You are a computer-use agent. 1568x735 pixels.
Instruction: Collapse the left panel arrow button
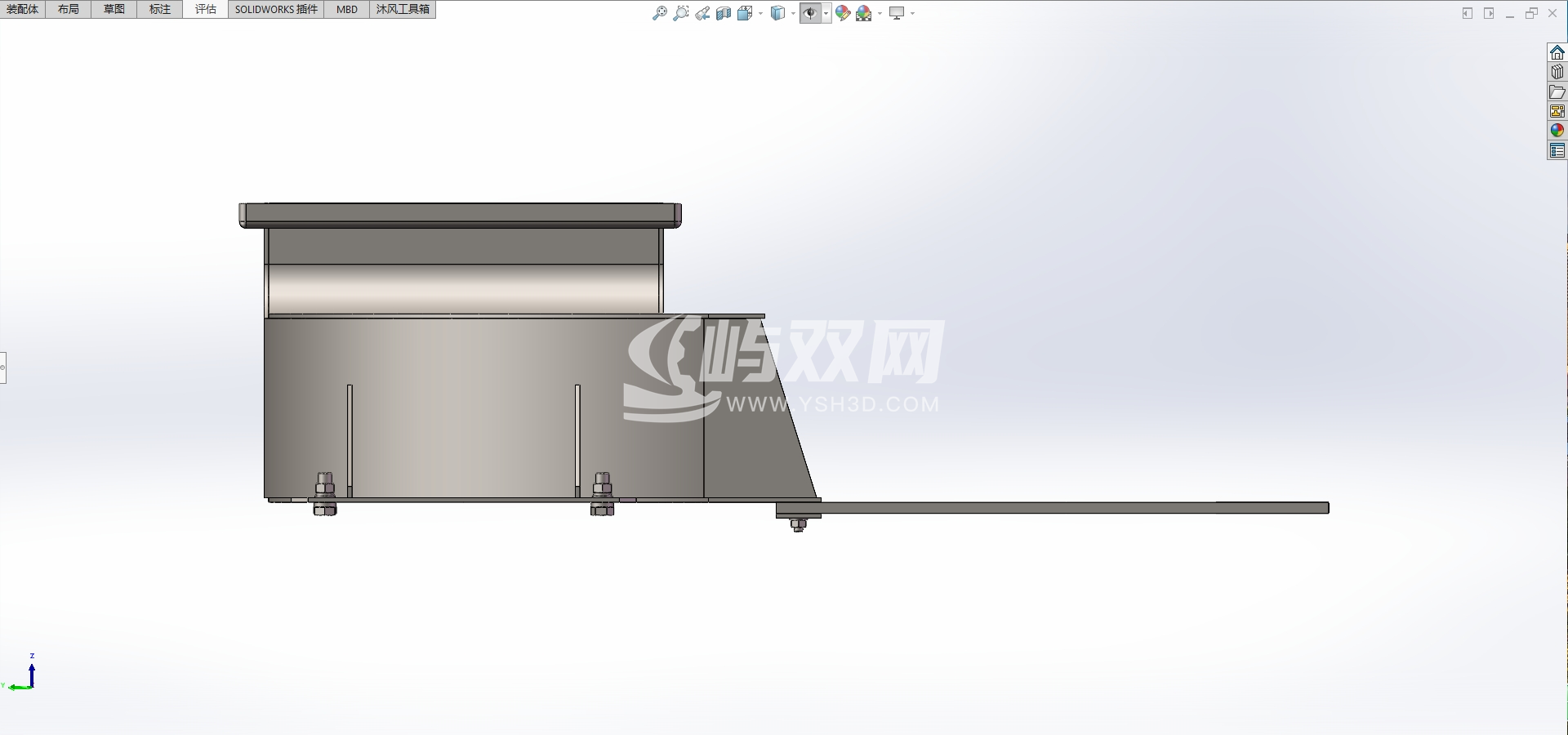coord(1468,13)
